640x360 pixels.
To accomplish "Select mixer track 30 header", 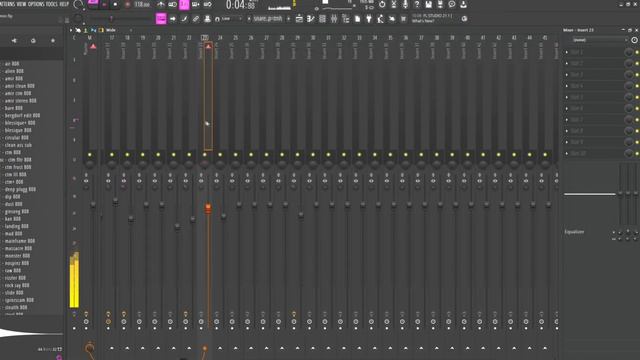I will (x=313, y=38).
